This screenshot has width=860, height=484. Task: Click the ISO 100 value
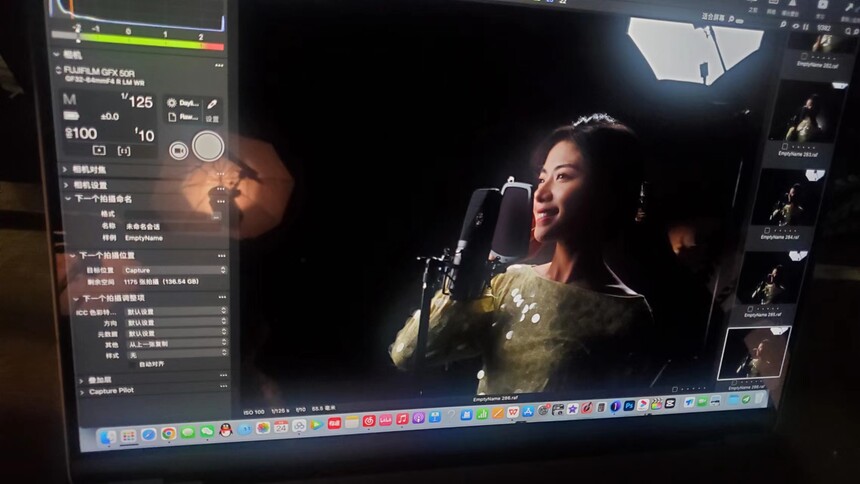point(81,133)
